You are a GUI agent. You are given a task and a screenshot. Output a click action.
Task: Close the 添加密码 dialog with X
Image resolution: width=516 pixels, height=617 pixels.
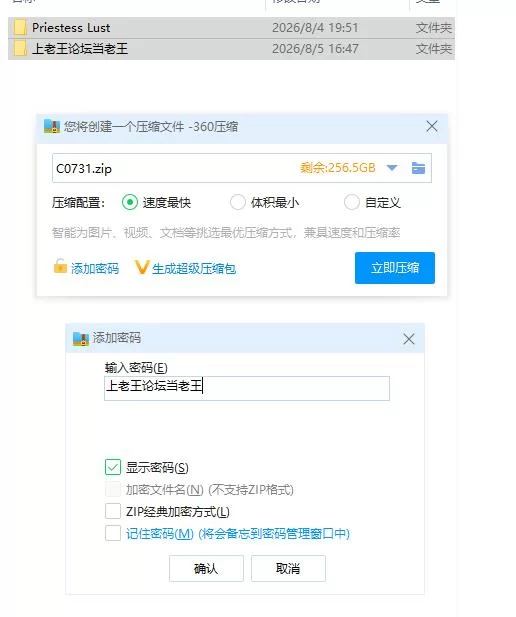pos(409,339)
